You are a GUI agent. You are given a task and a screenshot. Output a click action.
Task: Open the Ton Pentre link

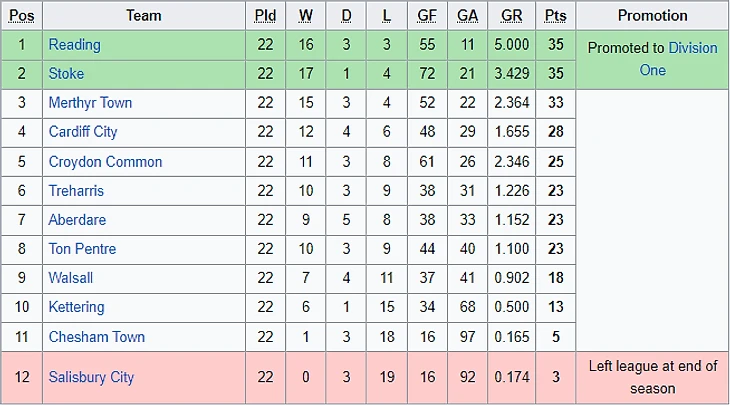point(82,249)
